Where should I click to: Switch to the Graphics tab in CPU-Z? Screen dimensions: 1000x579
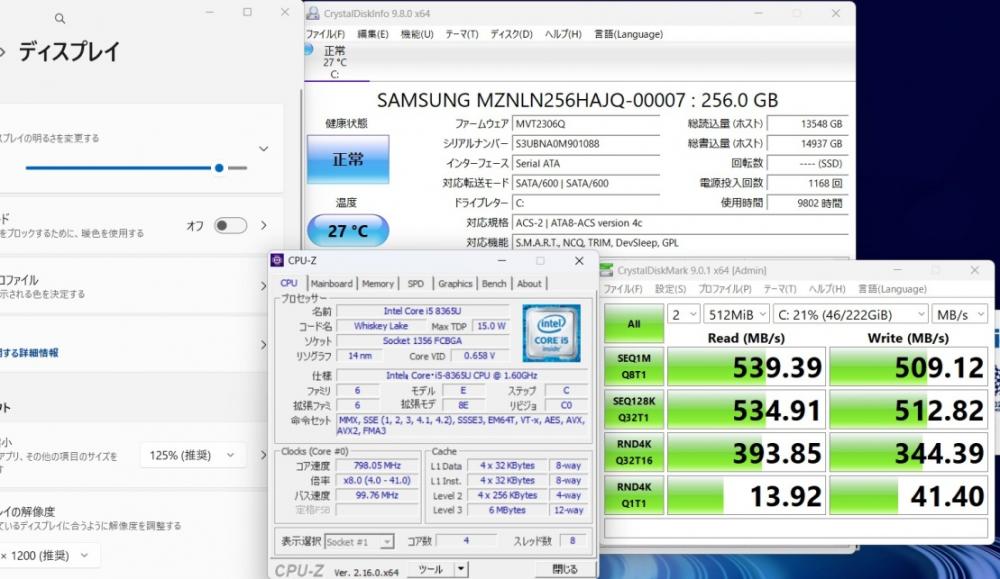point(455,284)
